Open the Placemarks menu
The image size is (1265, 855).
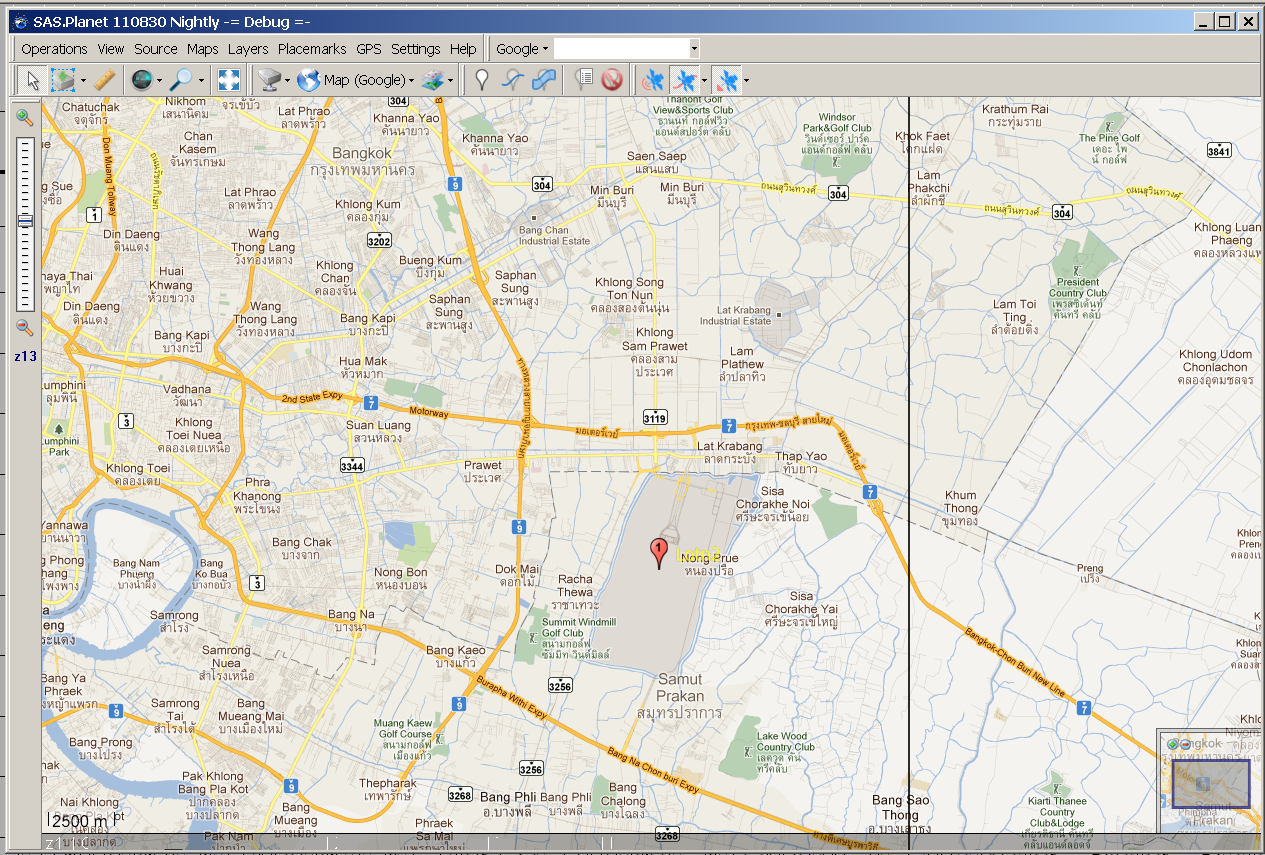click(312, 49)
